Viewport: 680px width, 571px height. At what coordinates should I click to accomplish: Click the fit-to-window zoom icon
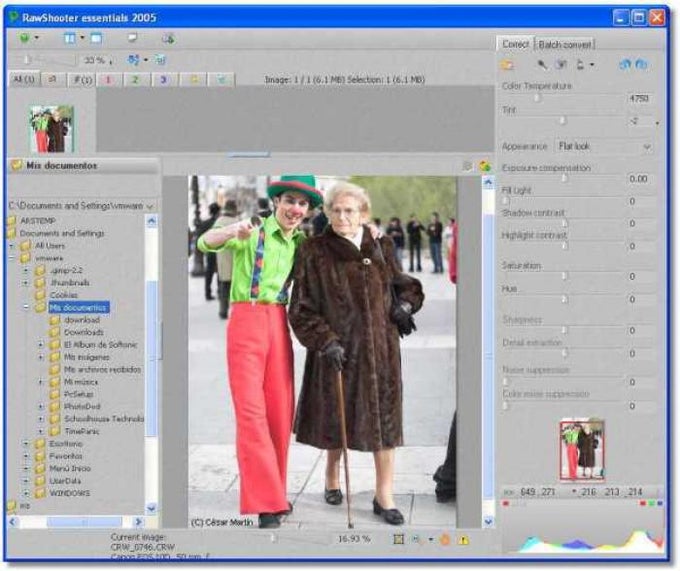click(x=399, y=539)
